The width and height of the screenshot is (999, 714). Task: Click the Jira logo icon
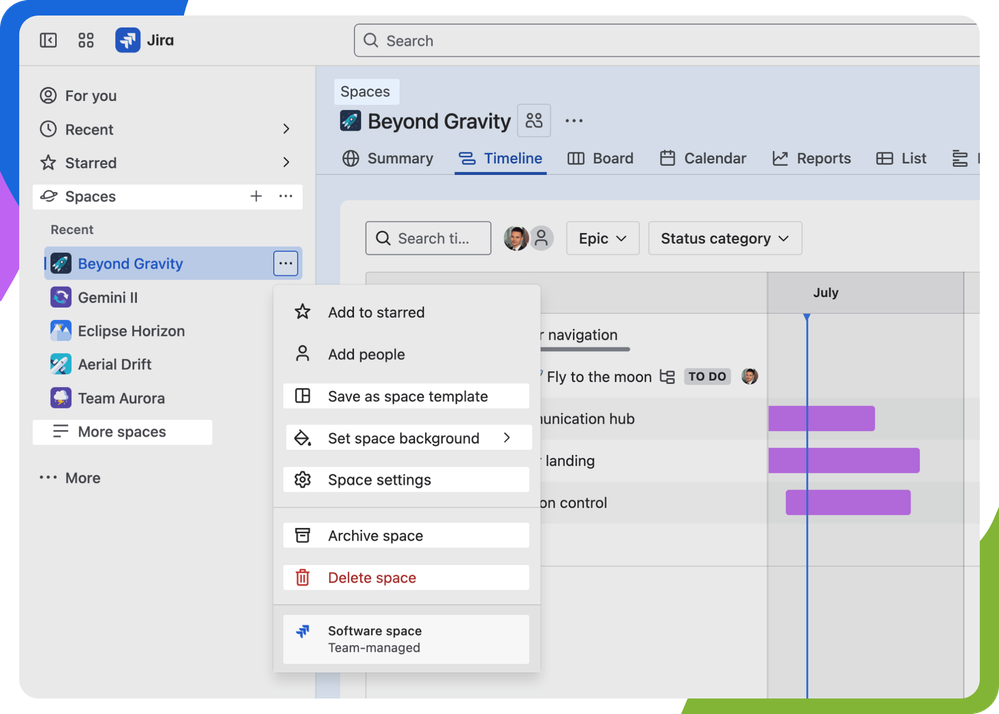[x=127, y=41]
